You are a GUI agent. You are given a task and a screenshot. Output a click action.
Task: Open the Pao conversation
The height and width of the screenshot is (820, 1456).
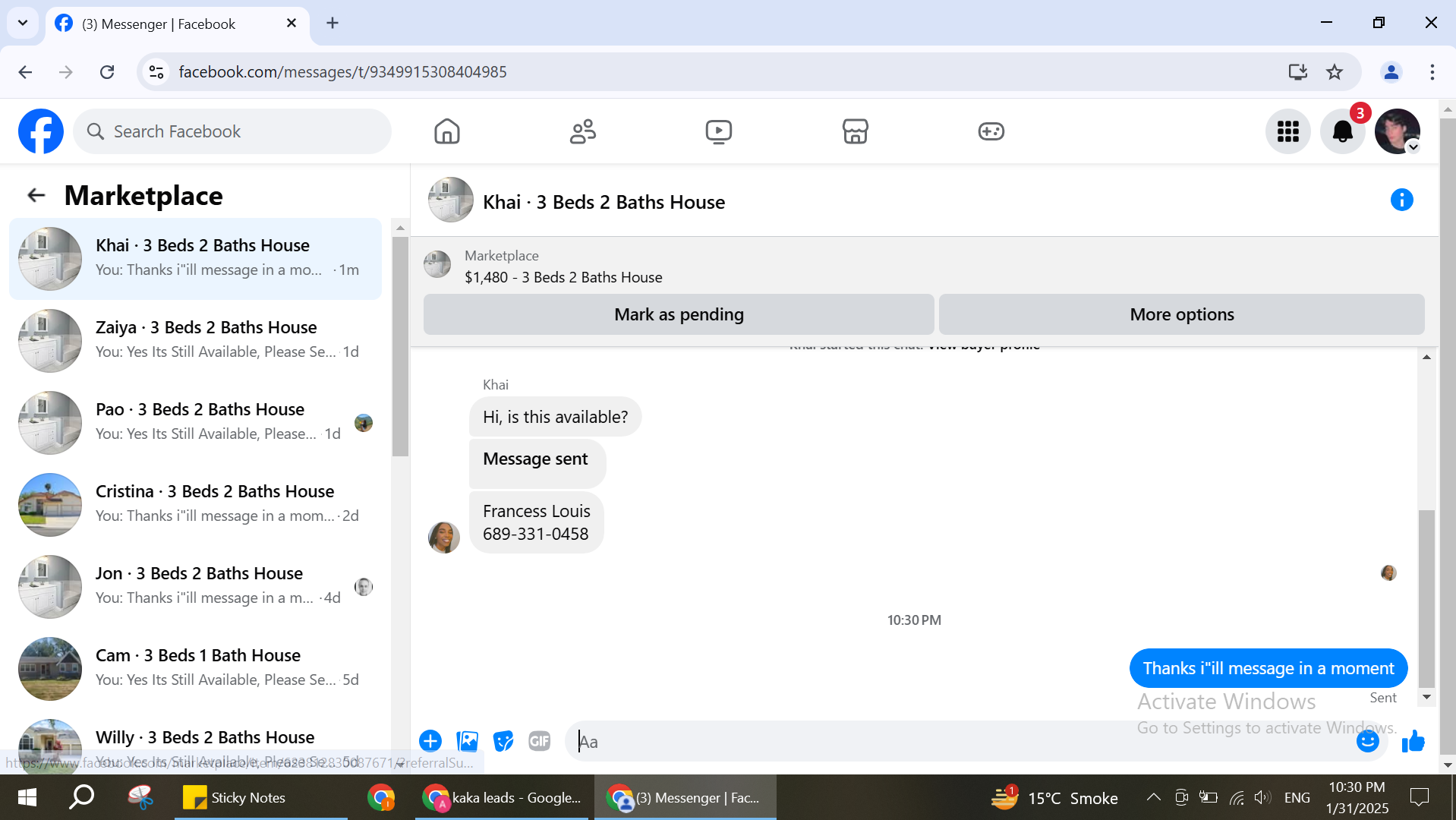pyautogui.click(x=196, y=422)
